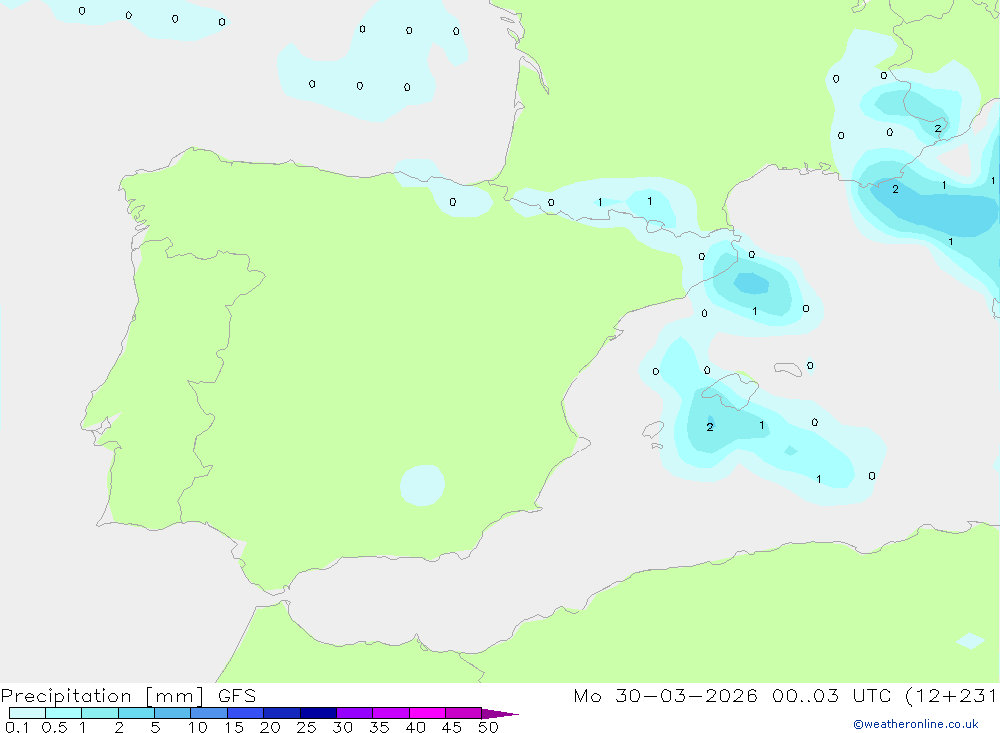Click the 2–5 mm legend color swatch

(136, 713)
